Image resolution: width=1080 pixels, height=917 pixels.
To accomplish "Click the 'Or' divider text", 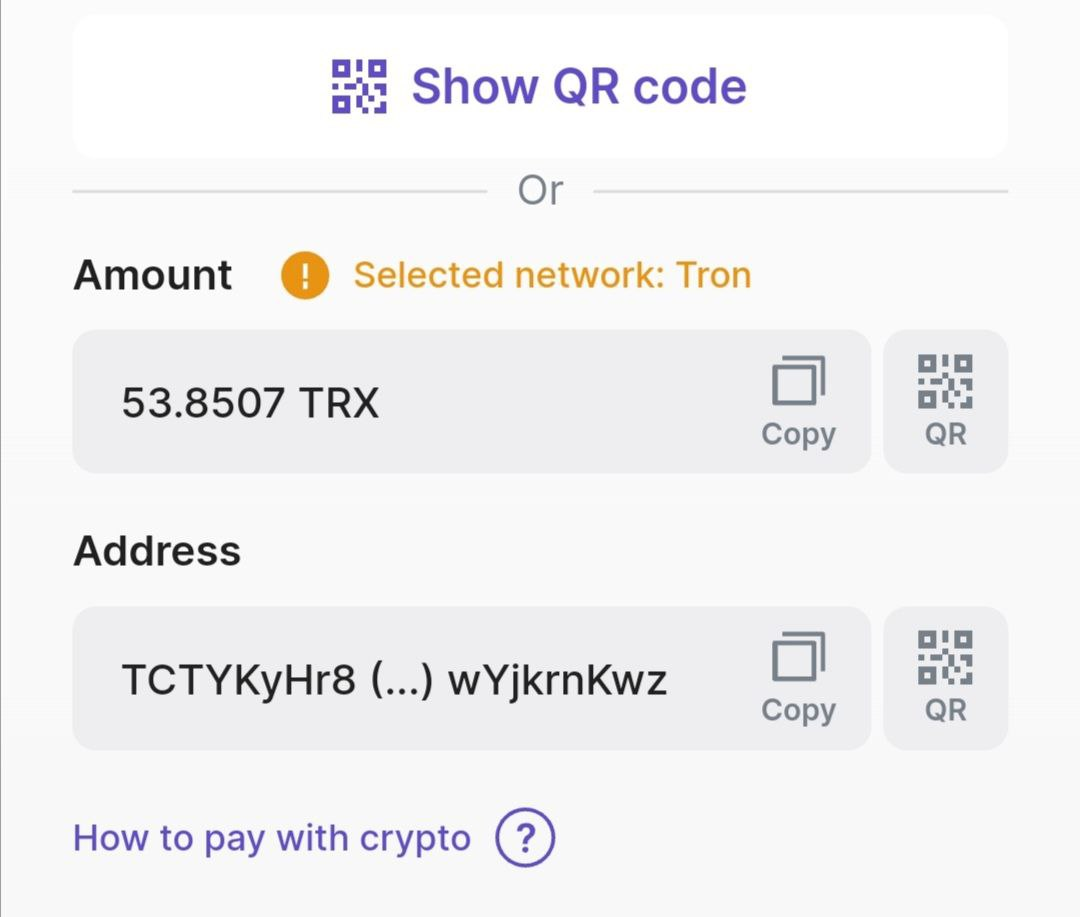I will click(x=540, y=190).
